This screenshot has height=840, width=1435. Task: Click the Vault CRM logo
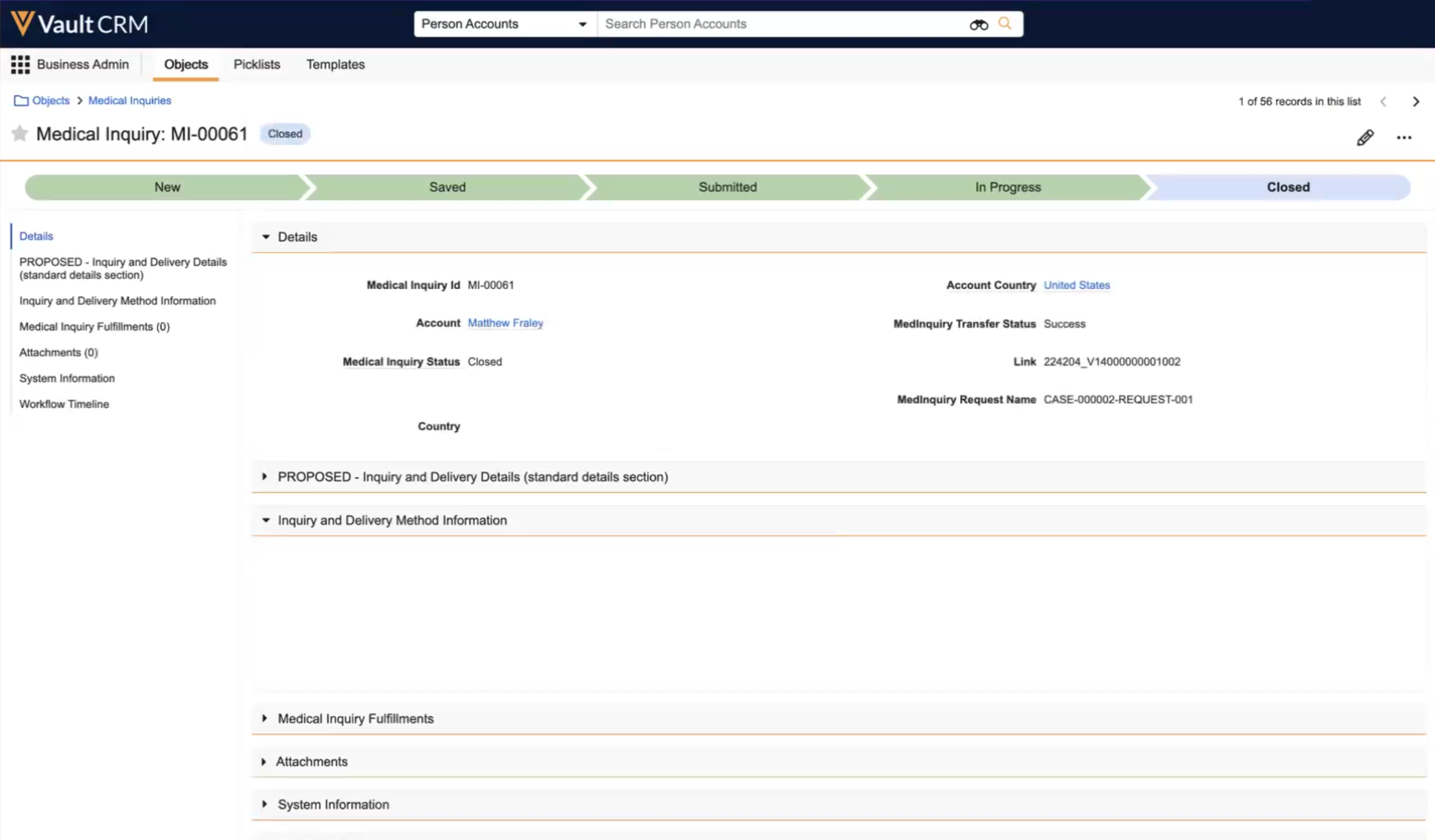[79, 24]
